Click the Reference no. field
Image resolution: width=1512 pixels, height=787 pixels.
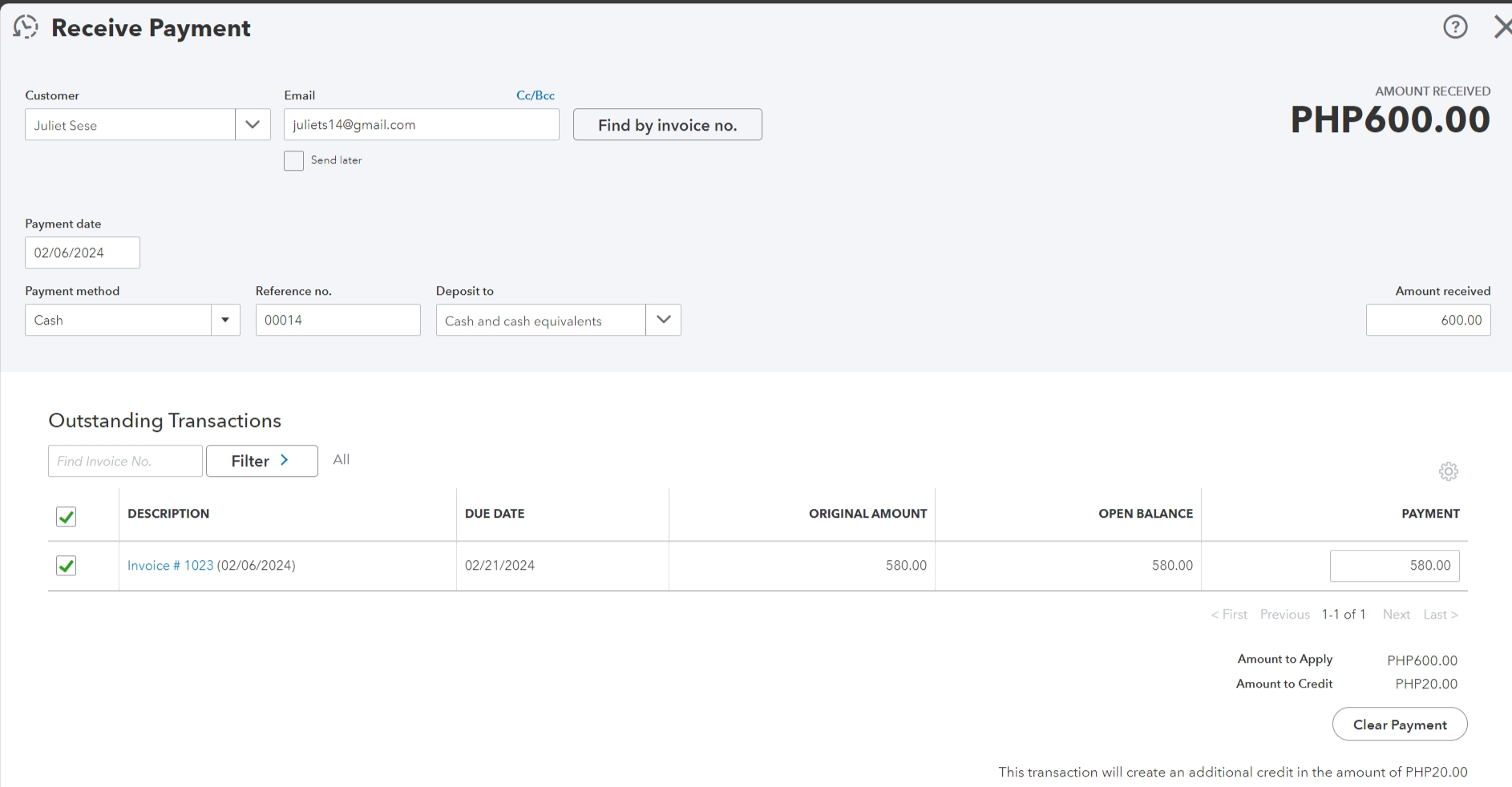click(x=338, y=320)
